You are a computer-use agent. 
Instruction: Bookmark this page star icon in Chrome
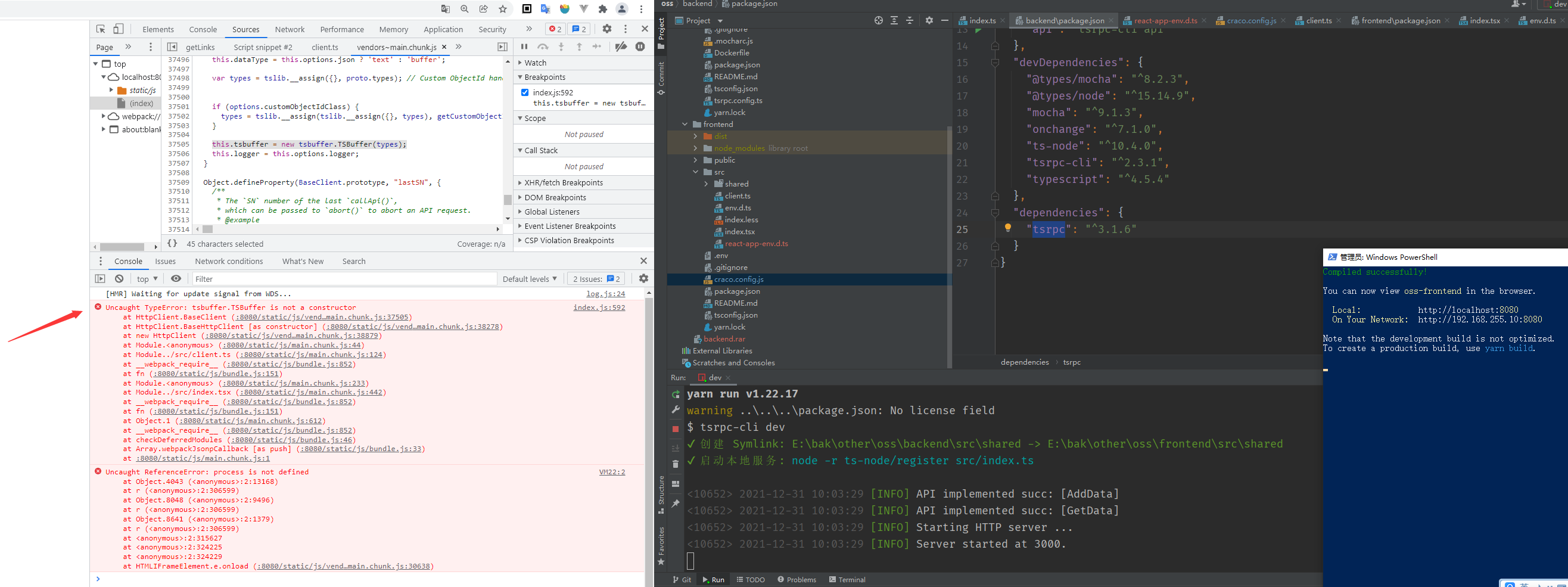[x=503, y=9]
